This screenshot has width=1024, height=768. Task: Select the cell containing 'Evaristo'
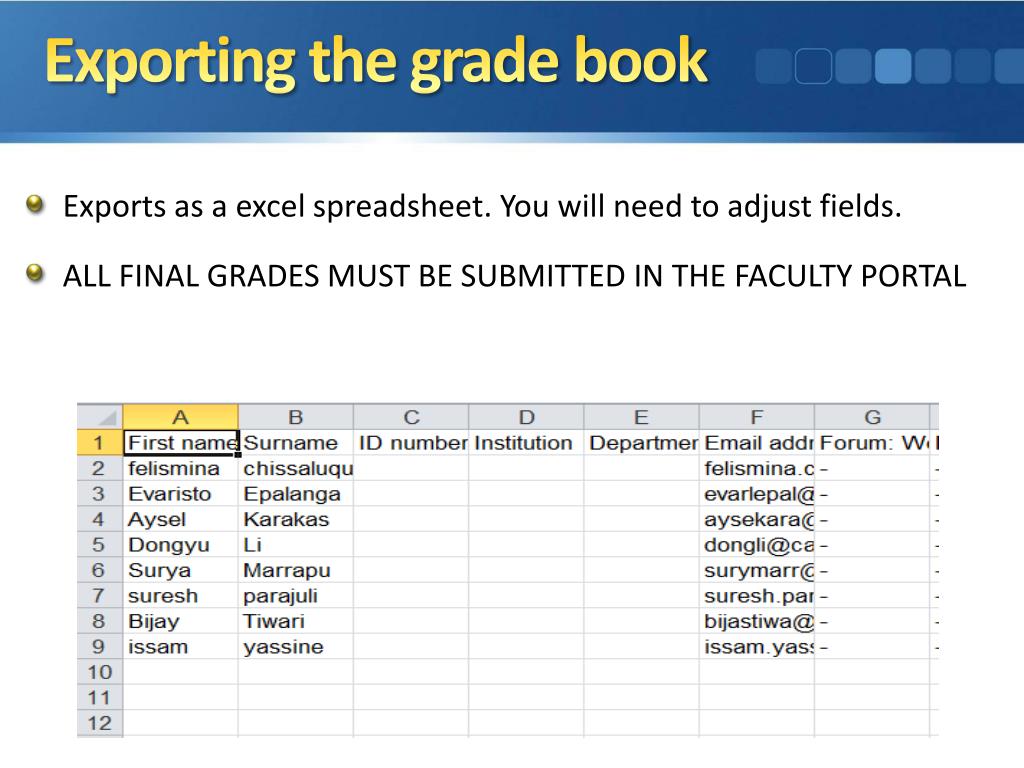[x=181, y=494]
